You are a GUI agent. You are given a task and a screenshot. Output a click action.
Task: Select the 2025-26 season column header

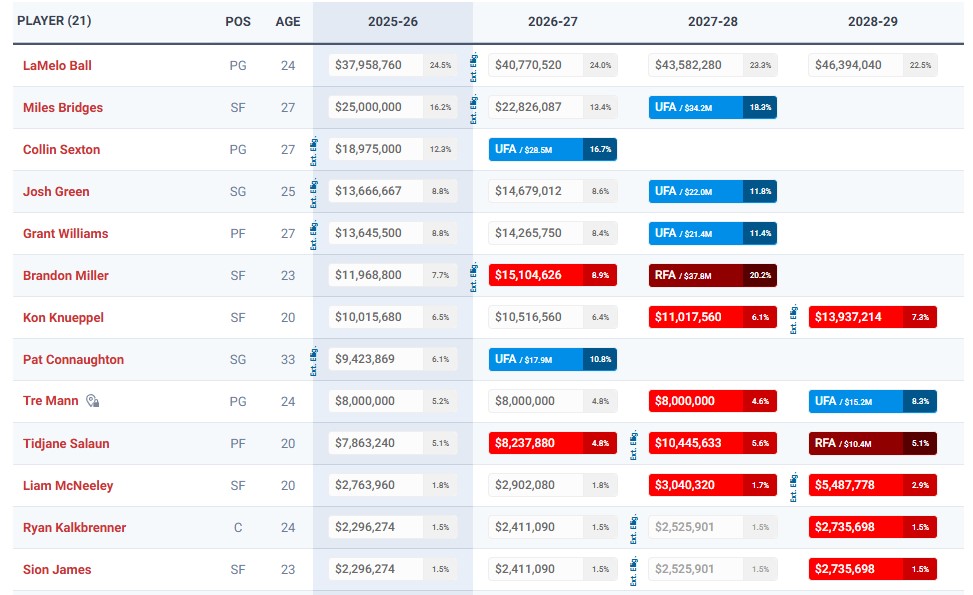[392, 21]
